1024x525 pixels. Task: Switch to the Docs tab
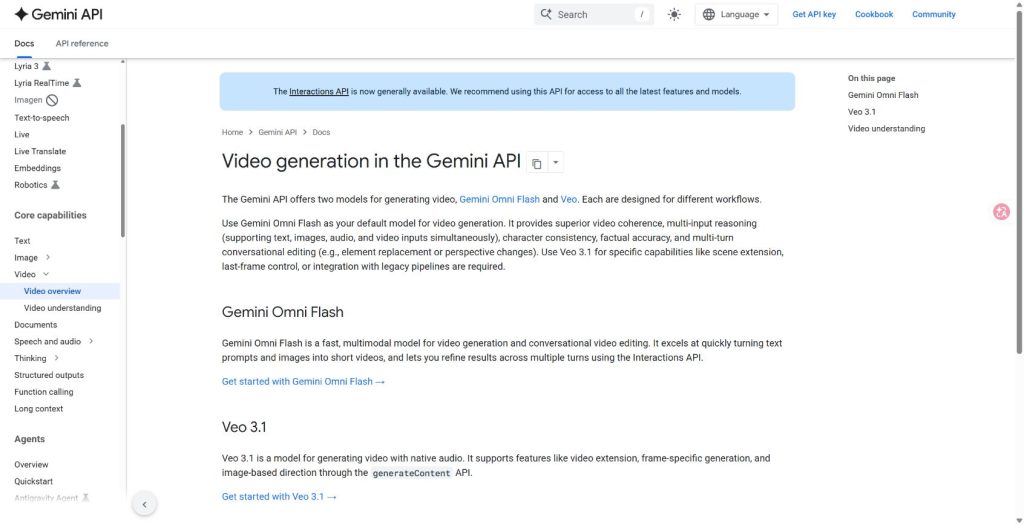[24, 44]
